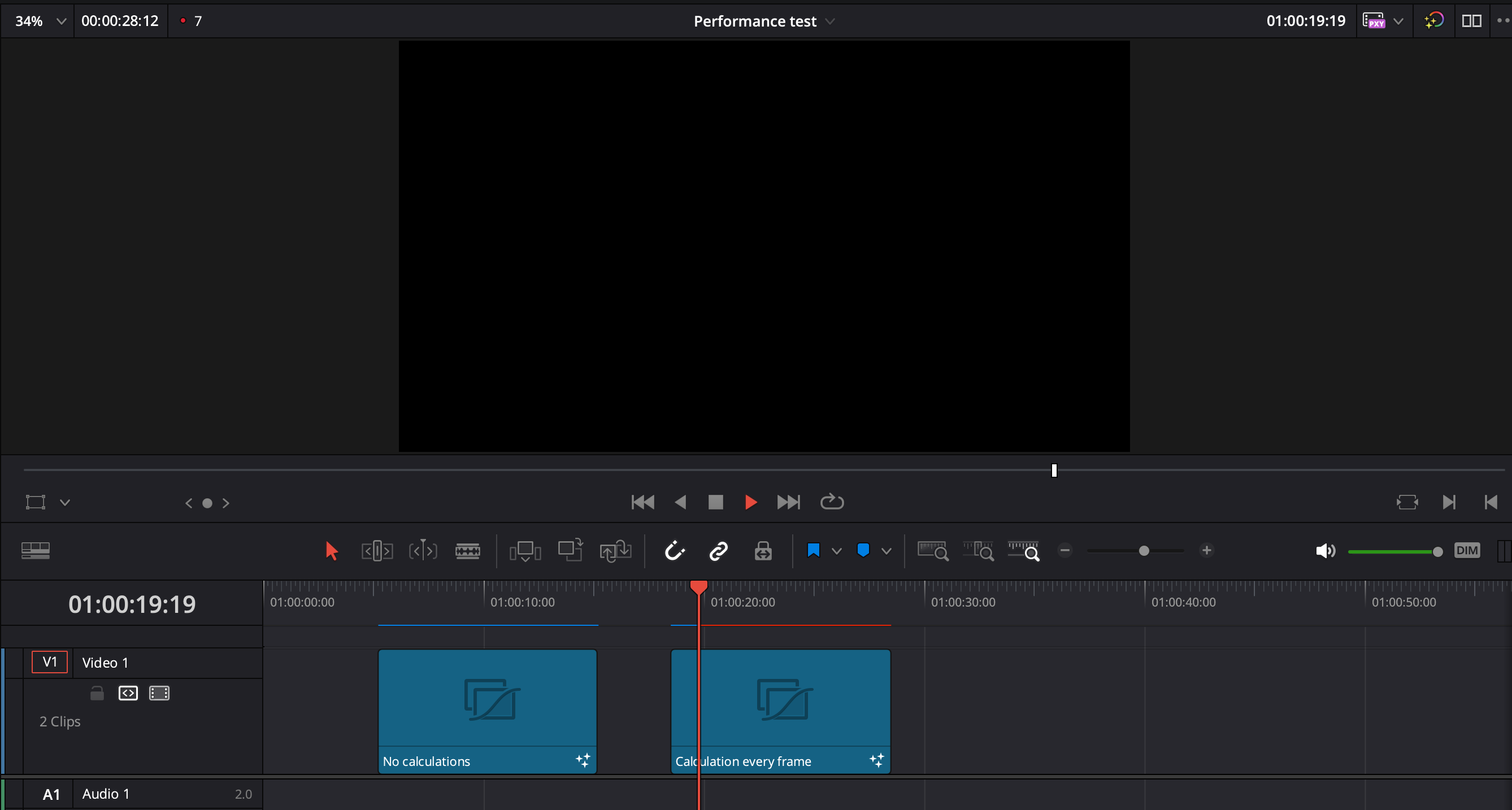The width and height of the screenshot is (1512, 810).
Task: Open the viewer transform overlay icon
Action: (x=35, y=502)
